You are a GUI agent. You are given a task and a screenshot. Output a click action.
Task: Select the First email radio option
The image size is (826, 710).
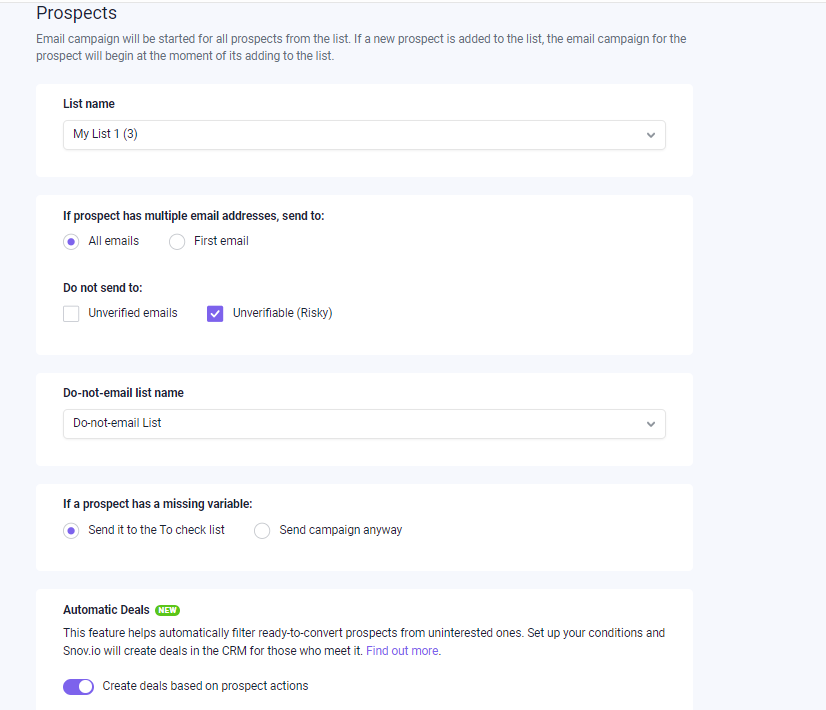tap(177, 242)
